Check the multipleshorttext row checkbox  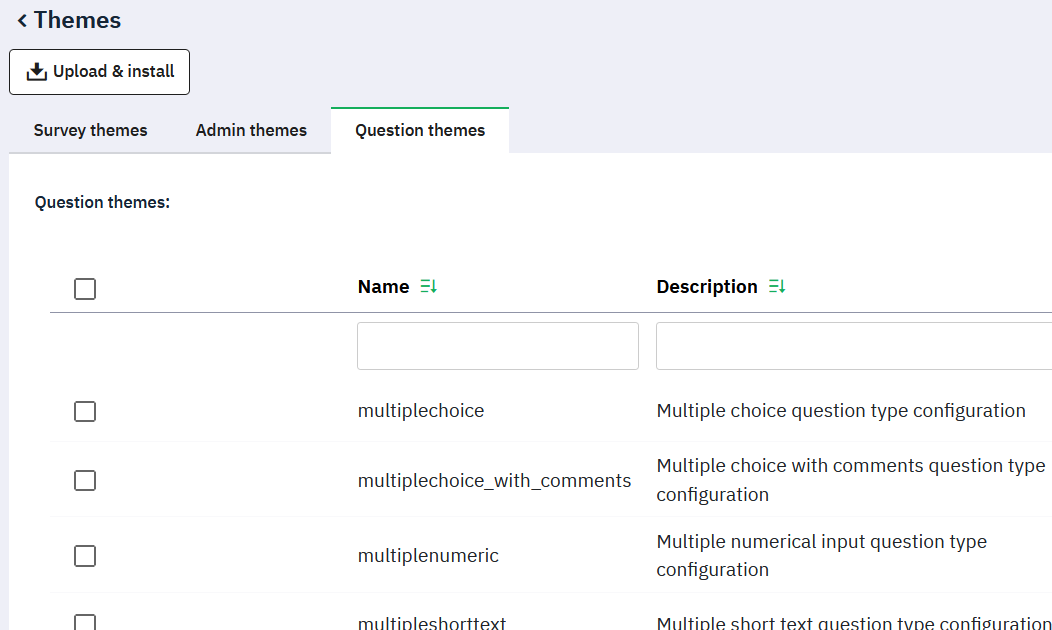coord(85,622)
